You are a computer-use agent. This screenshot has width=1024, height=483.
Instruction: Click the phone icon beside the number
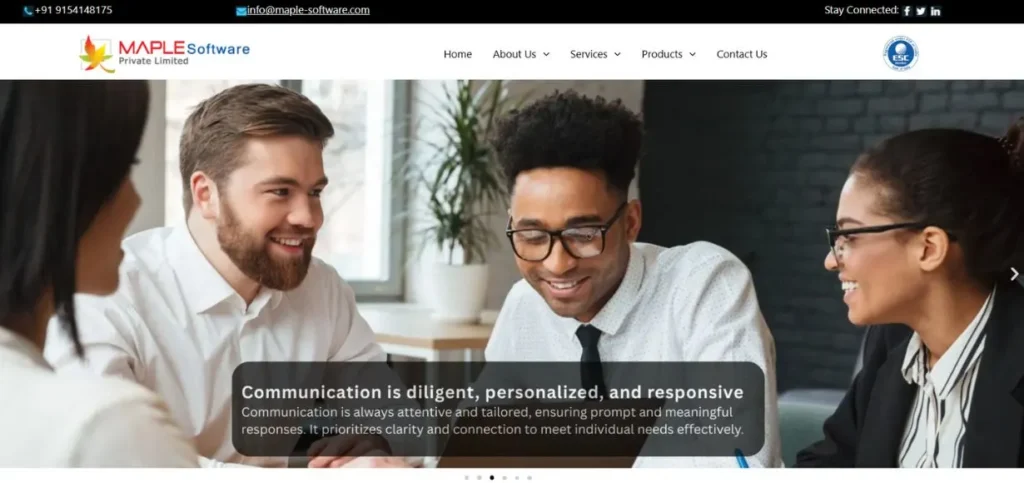coord(28,10)
